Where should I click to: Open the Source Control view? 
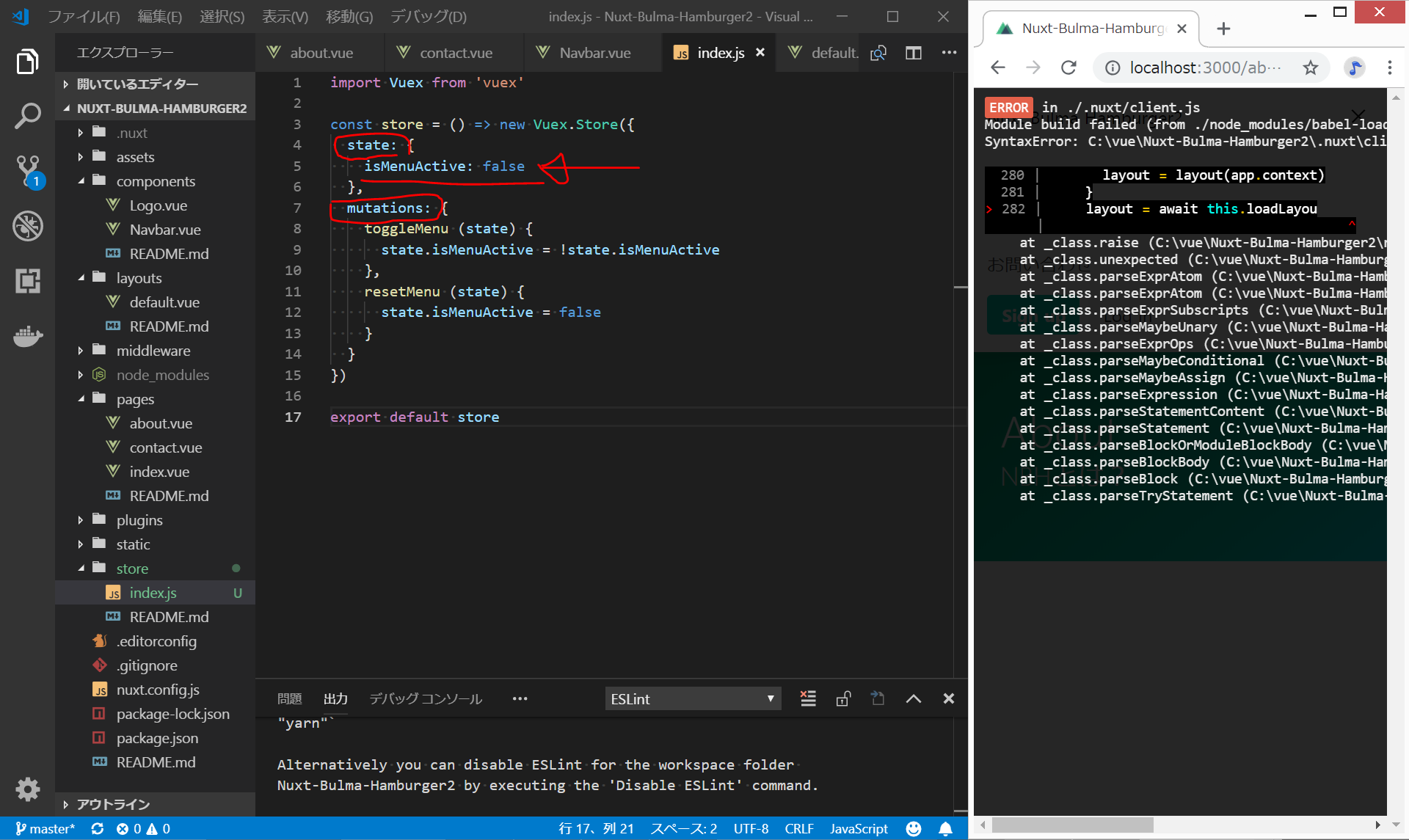[x=27, y=170]
